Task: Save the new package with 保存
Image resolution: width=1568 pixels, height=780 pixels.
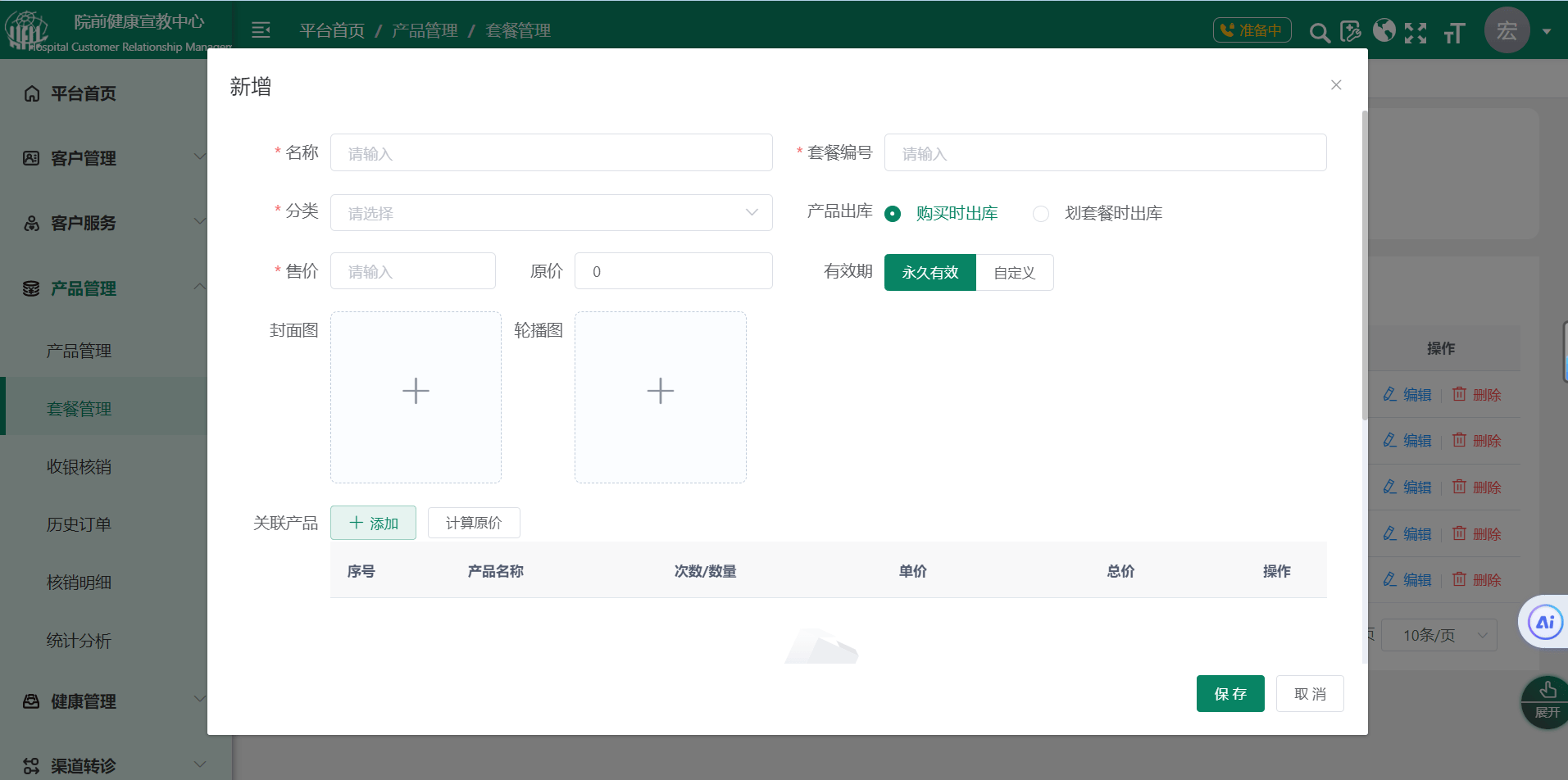Action: [x=1230, y=693]
